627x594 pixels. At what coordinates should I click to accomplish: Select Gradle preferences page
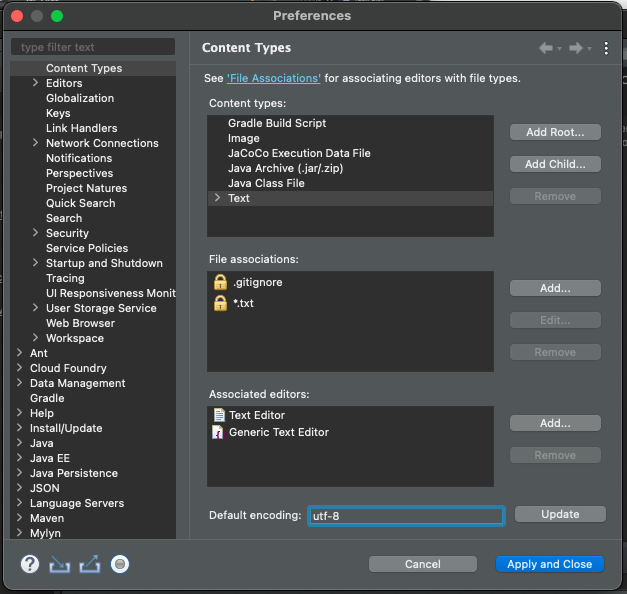[47, 398]
